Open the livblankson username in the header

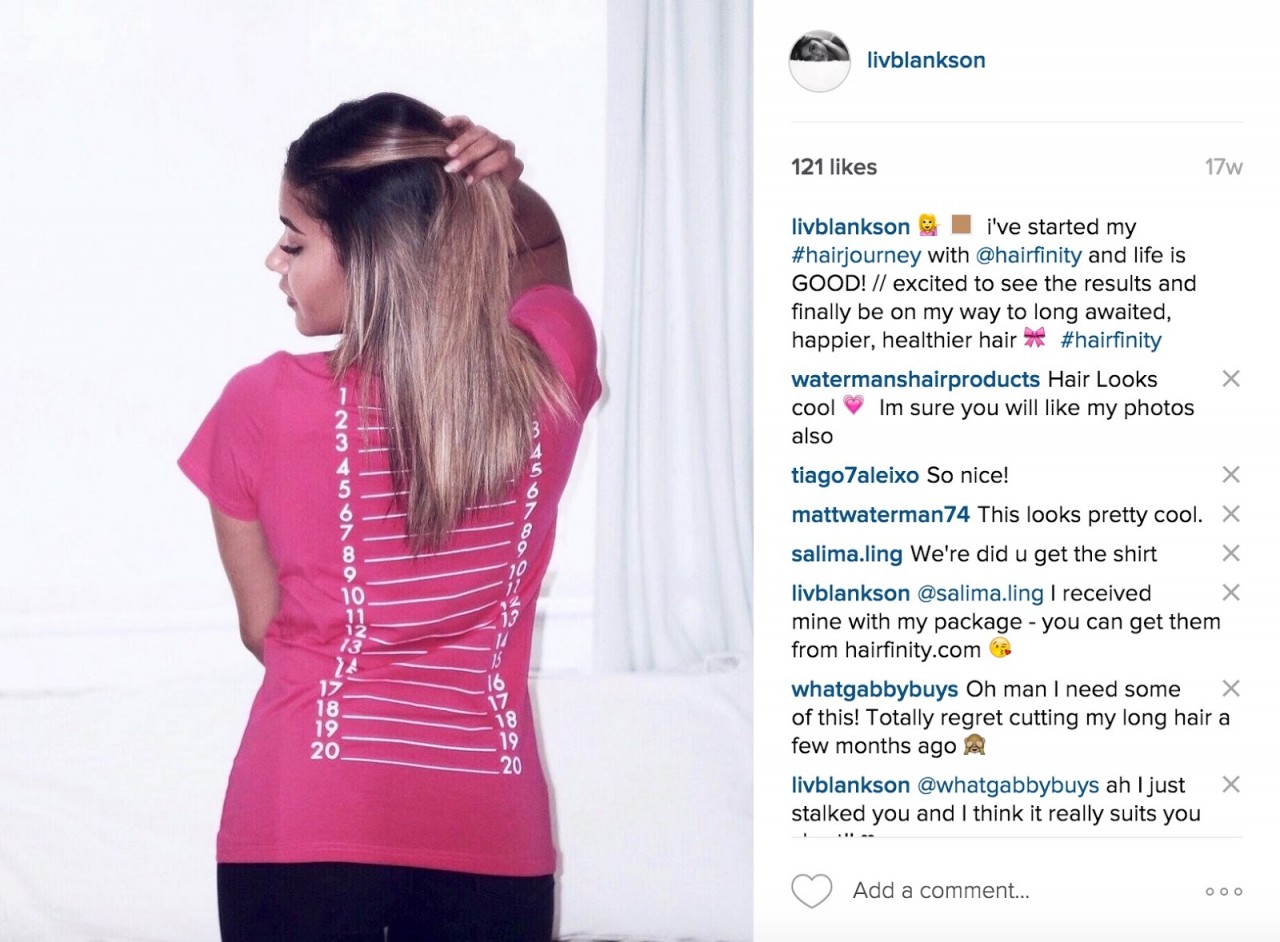(x=926, y=60)
